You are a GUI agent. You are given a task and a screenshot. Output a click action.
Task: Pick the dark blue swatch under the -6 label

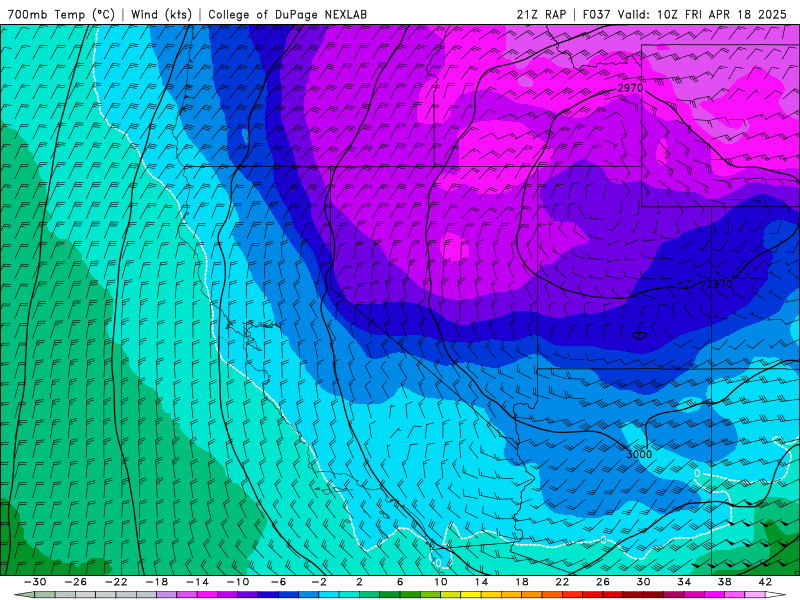[x=268, y=595]
